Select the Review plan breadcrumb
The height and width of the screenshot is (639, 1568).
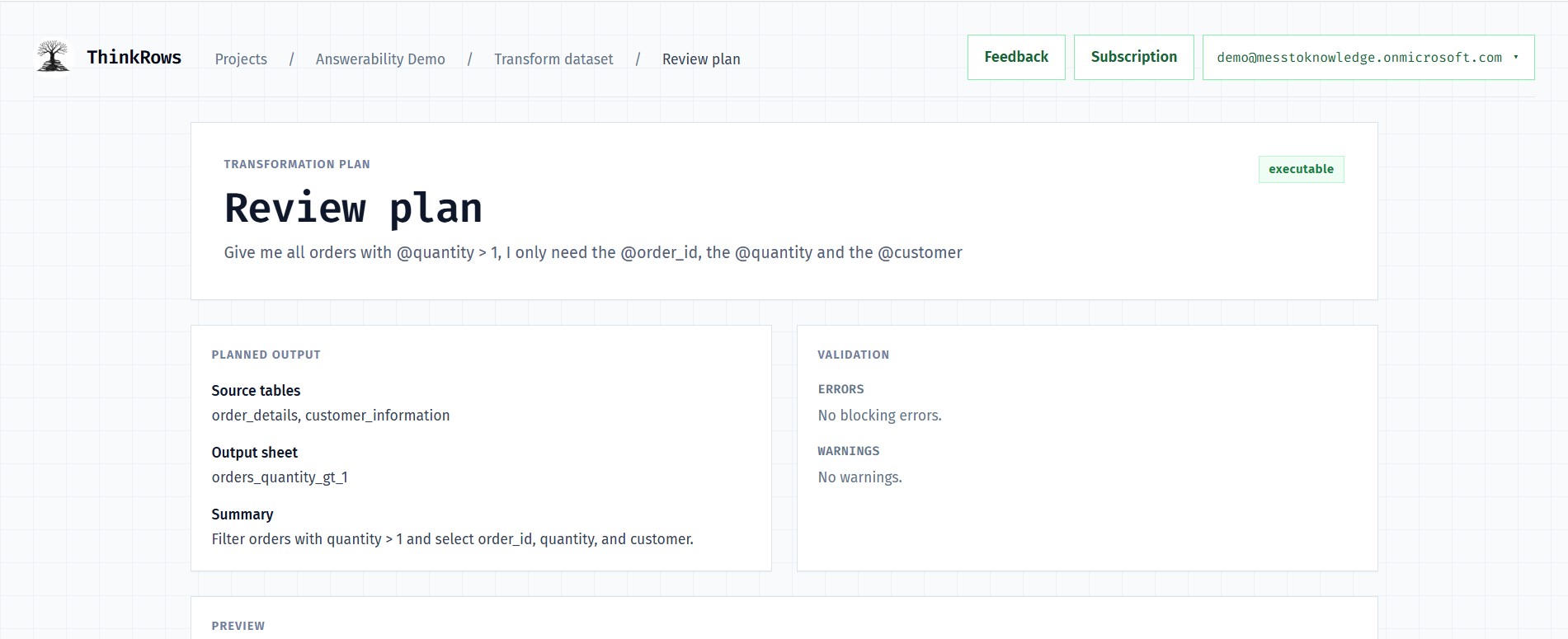(701, 59)
